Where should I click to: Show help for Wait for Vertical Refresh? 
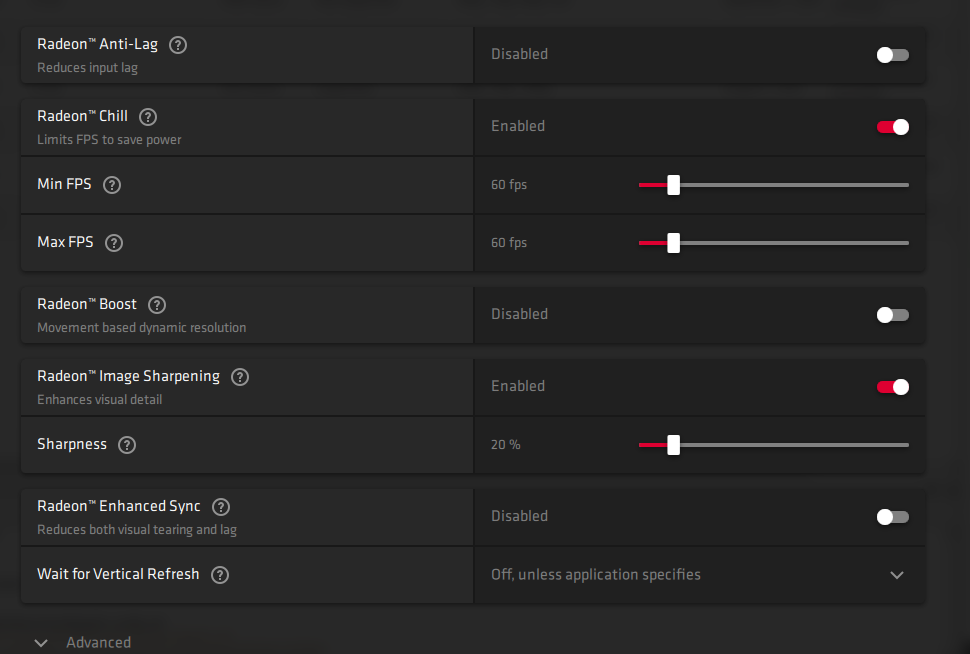pyautogui.click(x=220, y=575)
